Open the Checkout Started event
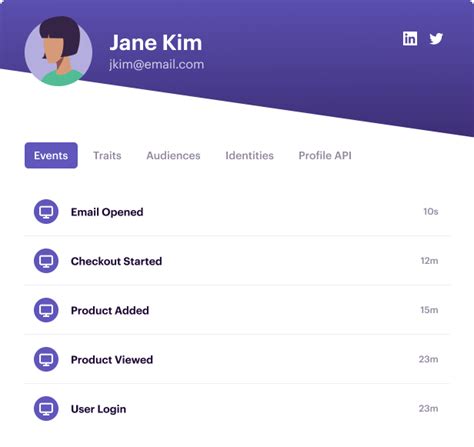 [237, 261]
